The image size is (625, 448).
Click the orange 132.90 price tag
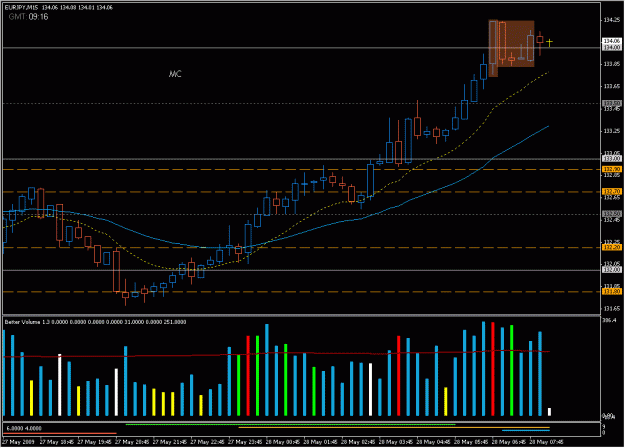coord(611,169)
